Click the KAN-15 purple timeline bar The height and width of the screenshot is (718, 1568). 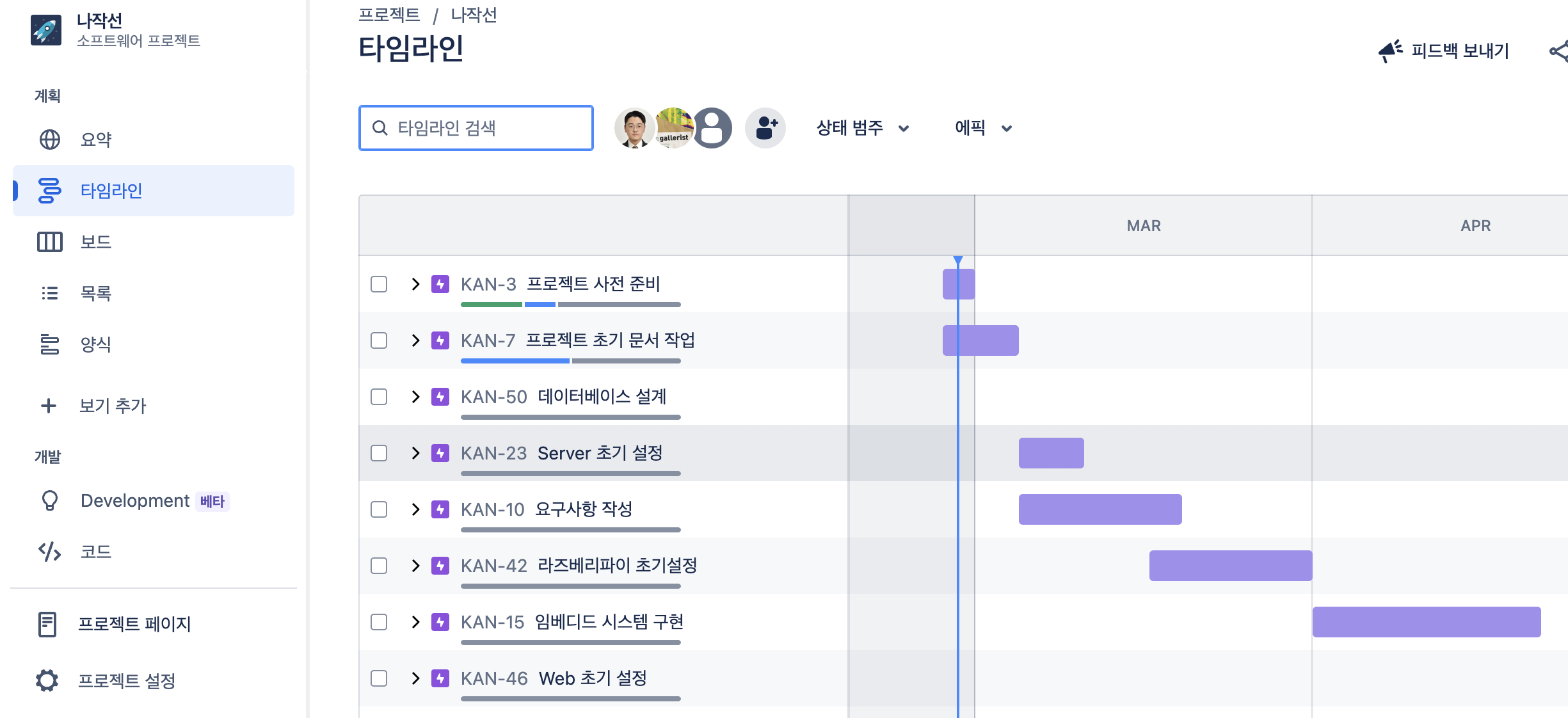pos(1426,622)
